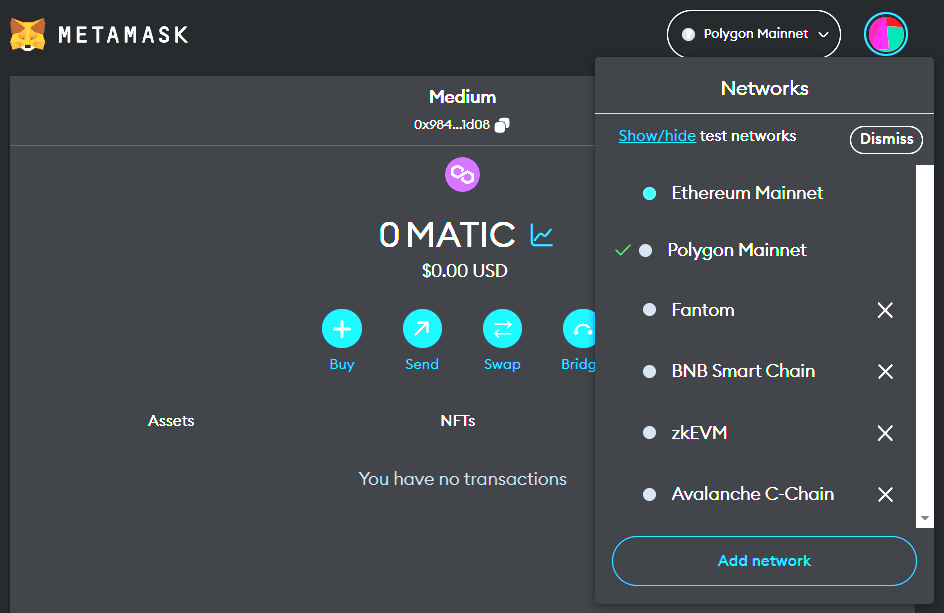Image resolution: width=944 pixels, height=613 pixels.
Task: Open the NFTs tab
Action: pos(458,421)
